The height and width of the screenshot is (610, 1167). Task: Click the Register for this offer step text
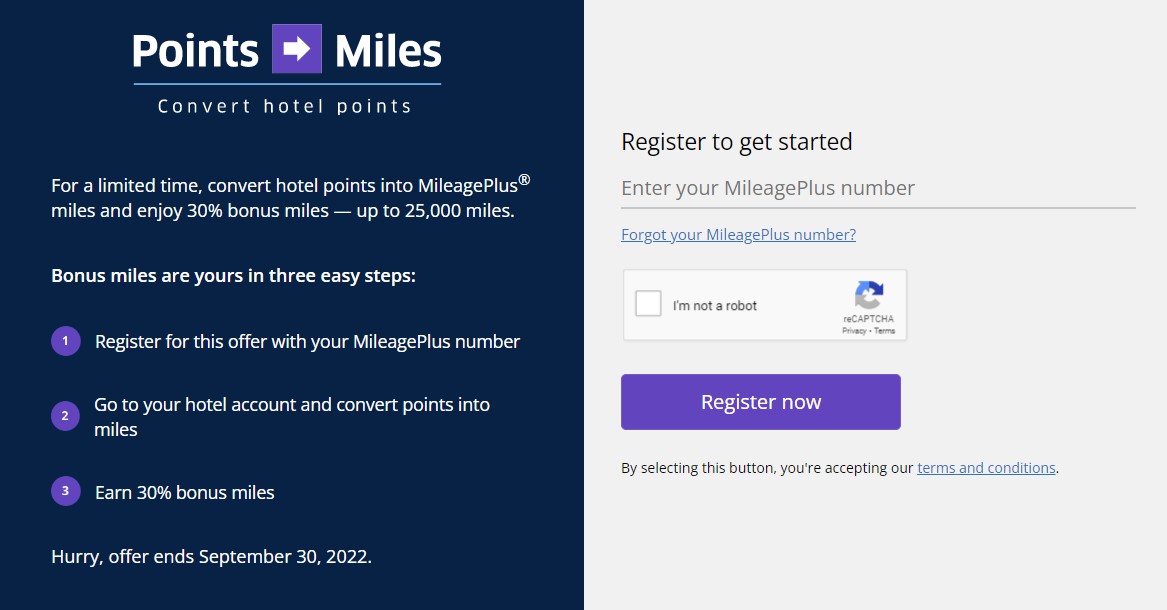point(307,341)
